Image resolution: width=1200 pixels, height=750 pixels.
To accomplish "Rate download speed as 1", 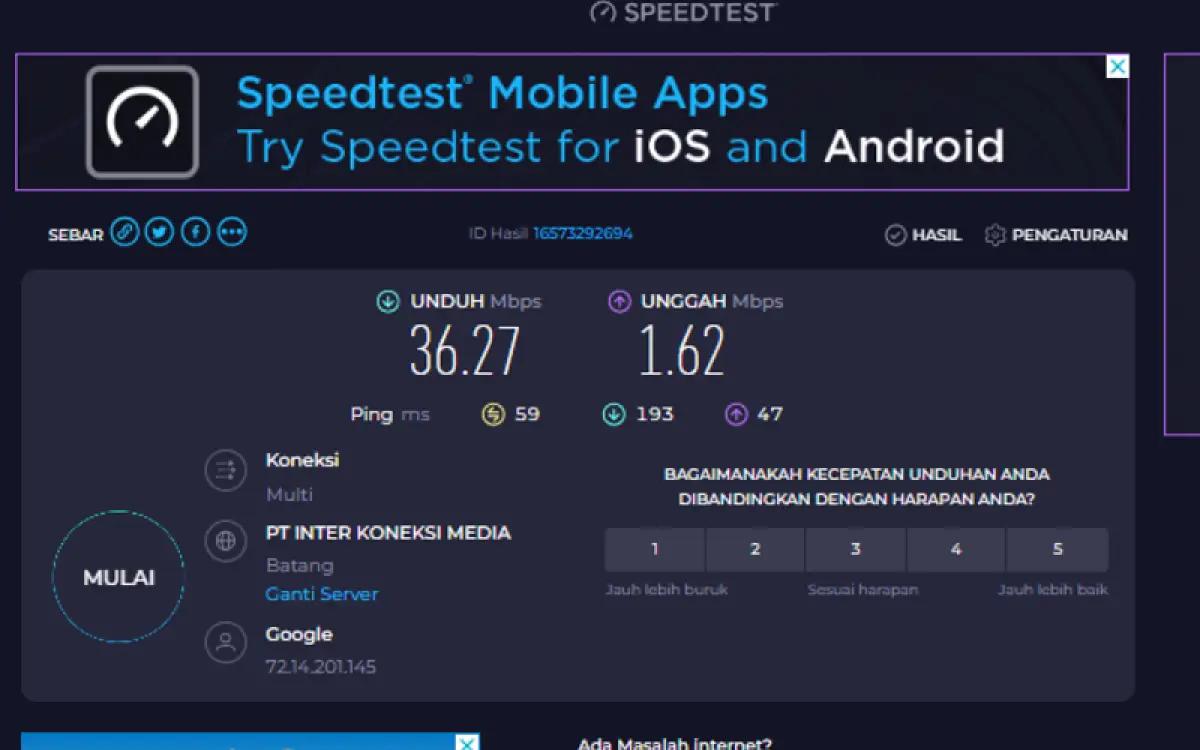I will coord(655,549).
